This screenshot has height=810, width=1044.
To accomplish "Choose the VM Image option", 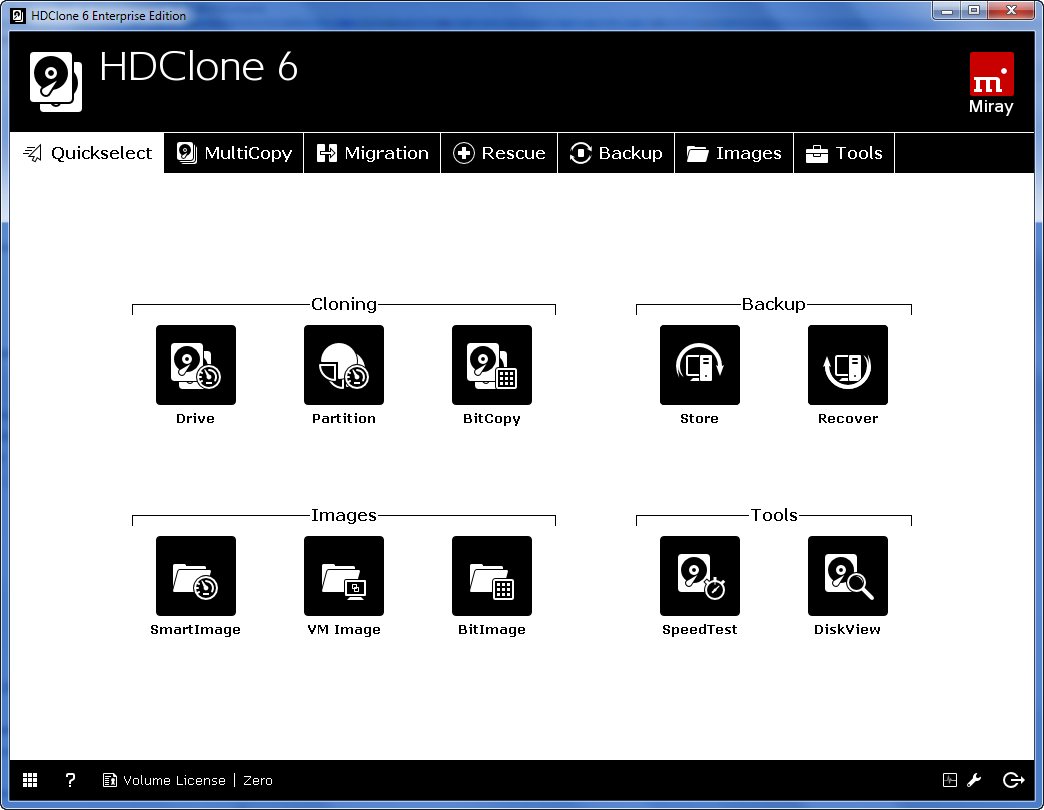I will (343, 576).
